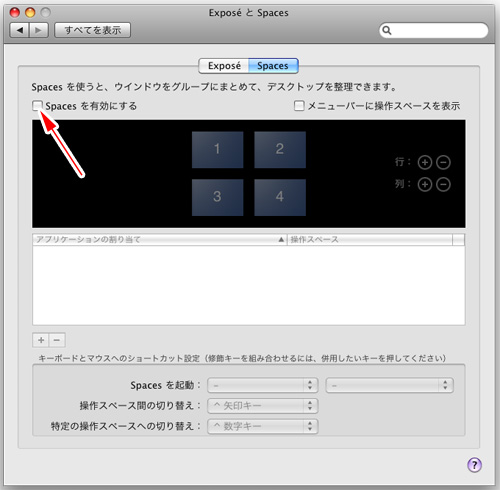Close the window with the red button
Viewport: 500px width, 490px height.
[x=15, y=13]
